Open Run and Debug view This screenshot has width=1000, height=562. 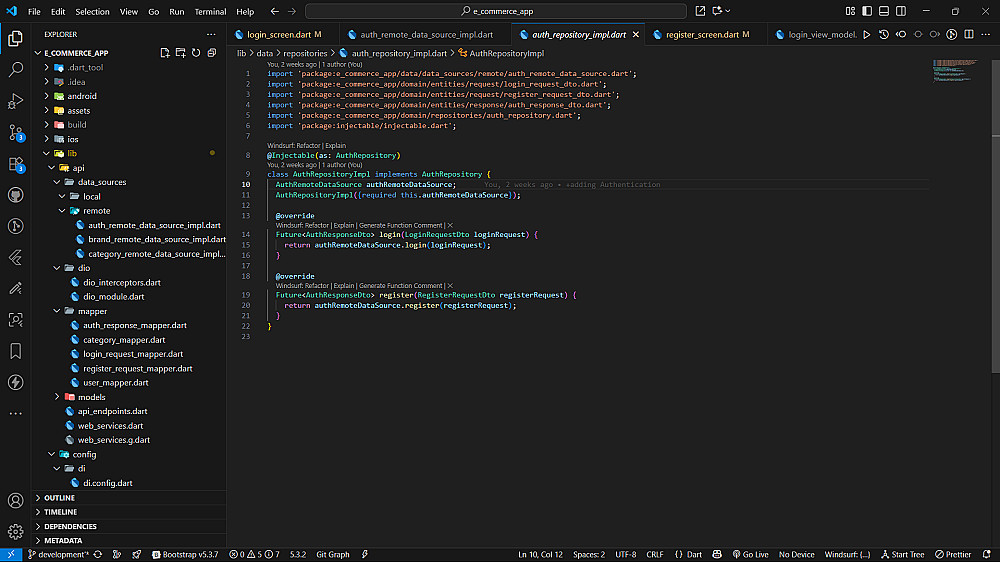pos(15,101)
